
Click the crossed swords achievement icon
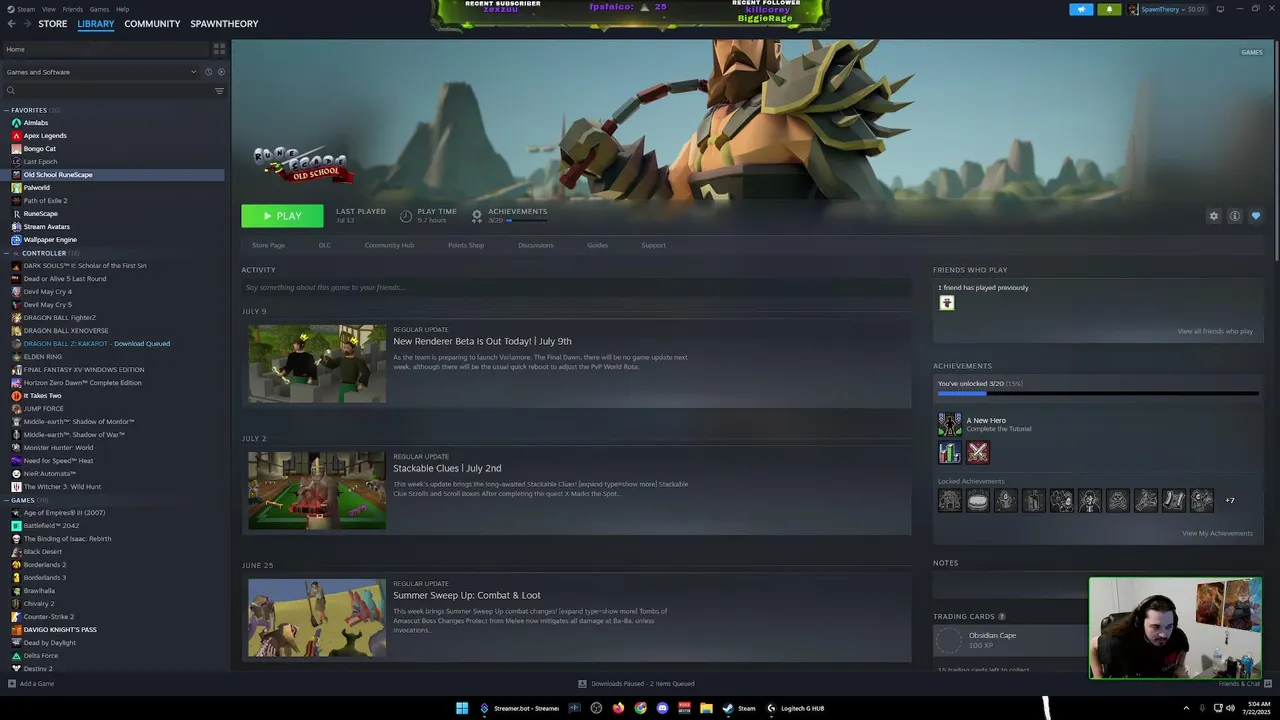tap(978, 453)
